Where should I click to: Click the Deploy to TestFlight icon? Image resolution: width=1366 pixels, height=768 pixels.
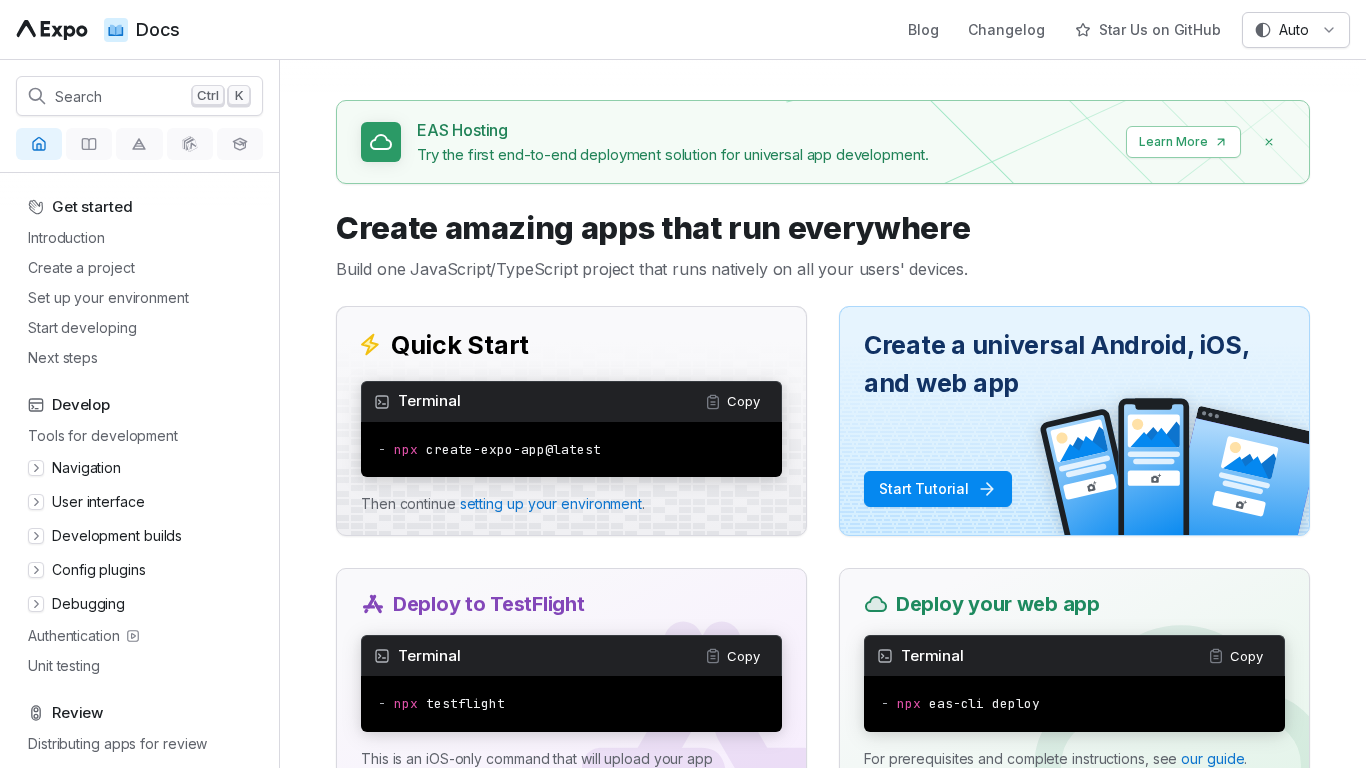point(373,604)
